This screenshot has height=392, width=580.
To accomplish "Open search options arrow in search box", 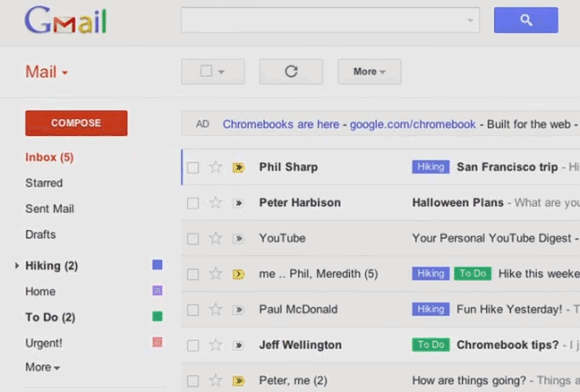I will click(x=470, y=20).
